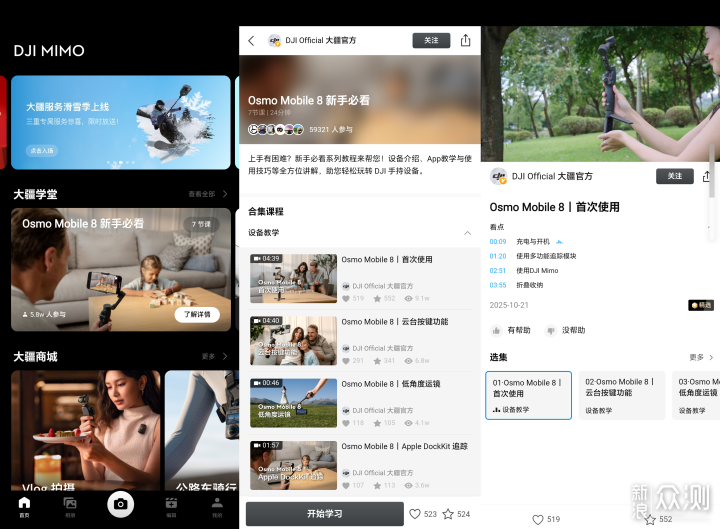The image size is (720, 529).
Task: Jump to chapter 03:55 折叠收纳
Action: coord(516,285)
